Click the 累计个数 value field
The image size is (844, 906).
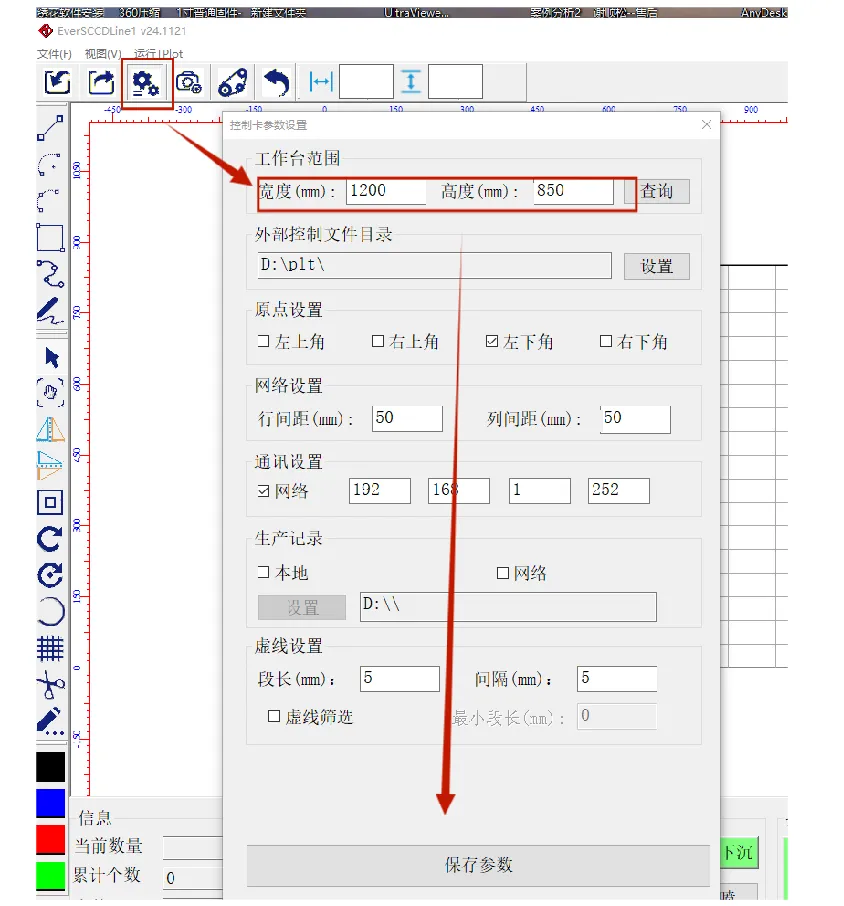[193, 878]
